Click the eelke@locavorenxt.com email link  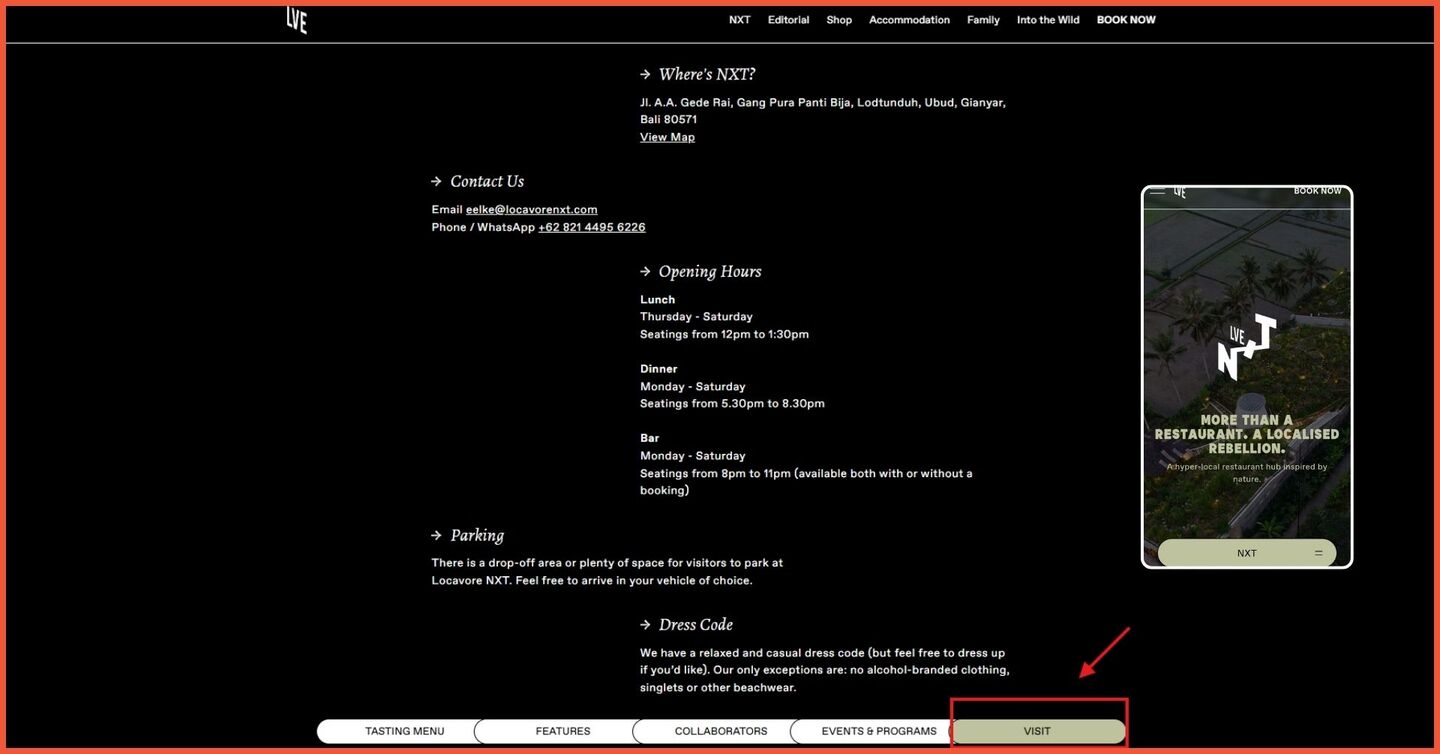(x=531, y=210)
